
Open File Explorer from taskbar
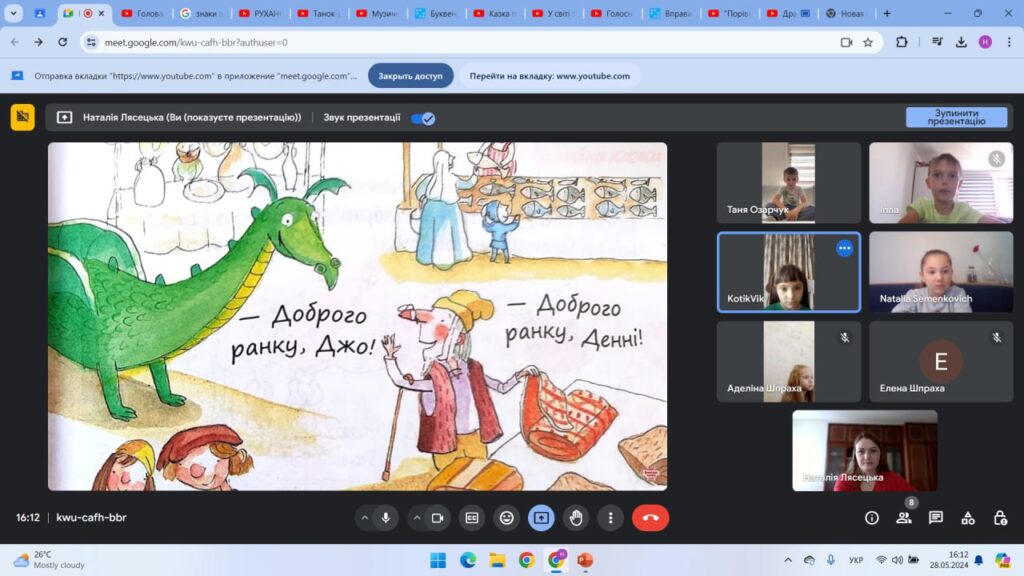pos(498,560)
